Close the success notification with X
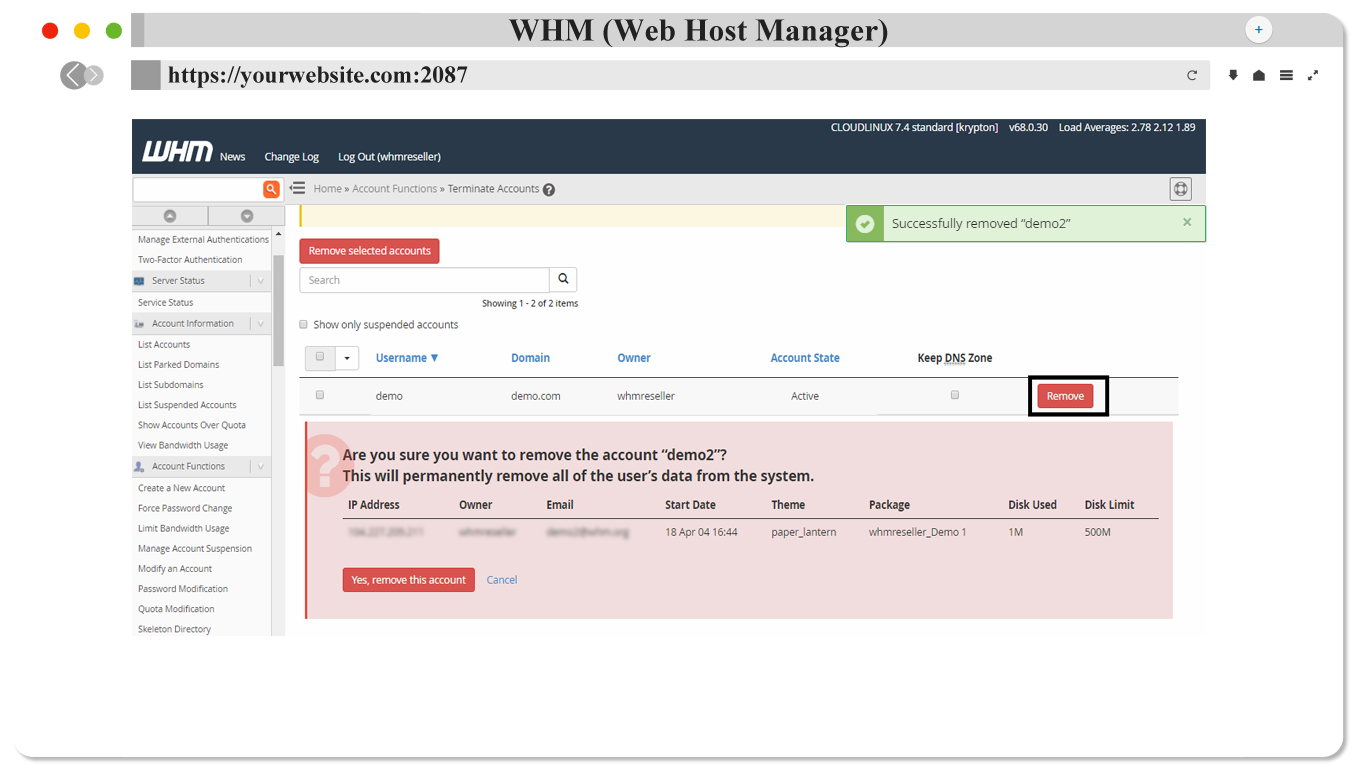 (1187, 222)
